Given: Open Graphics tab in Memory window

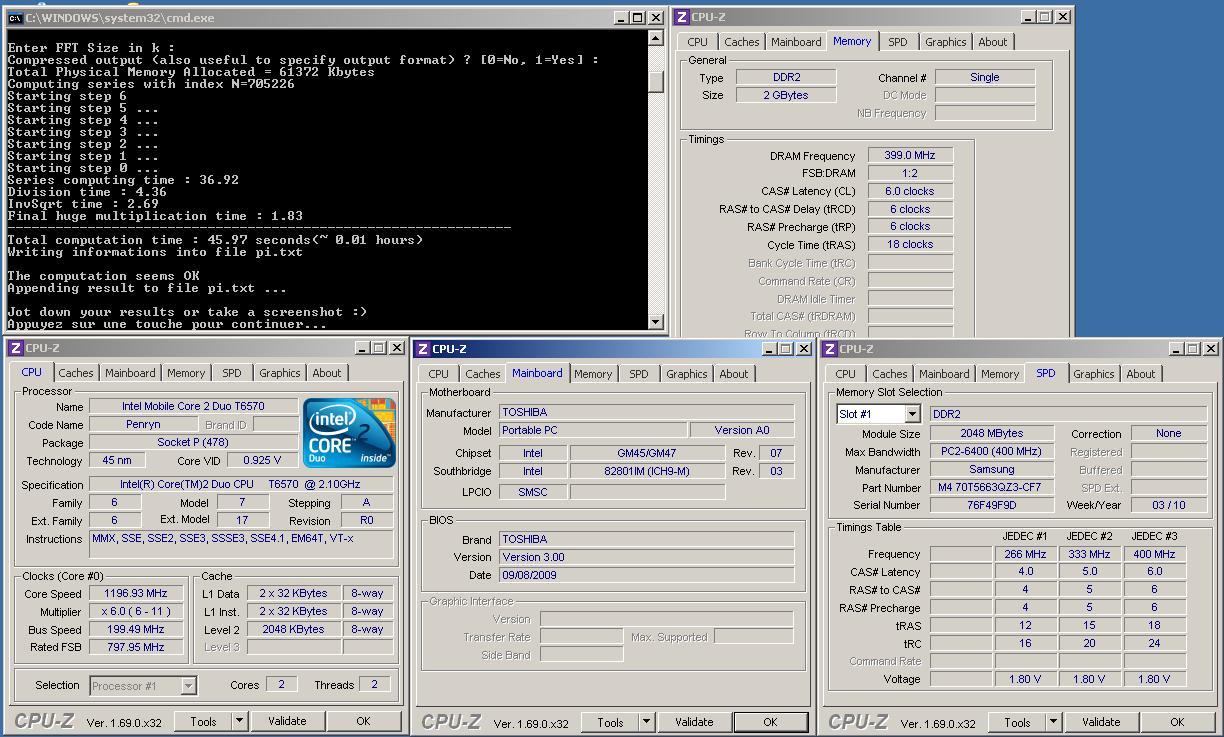Looking at the screenshot, I should point(945,42).
